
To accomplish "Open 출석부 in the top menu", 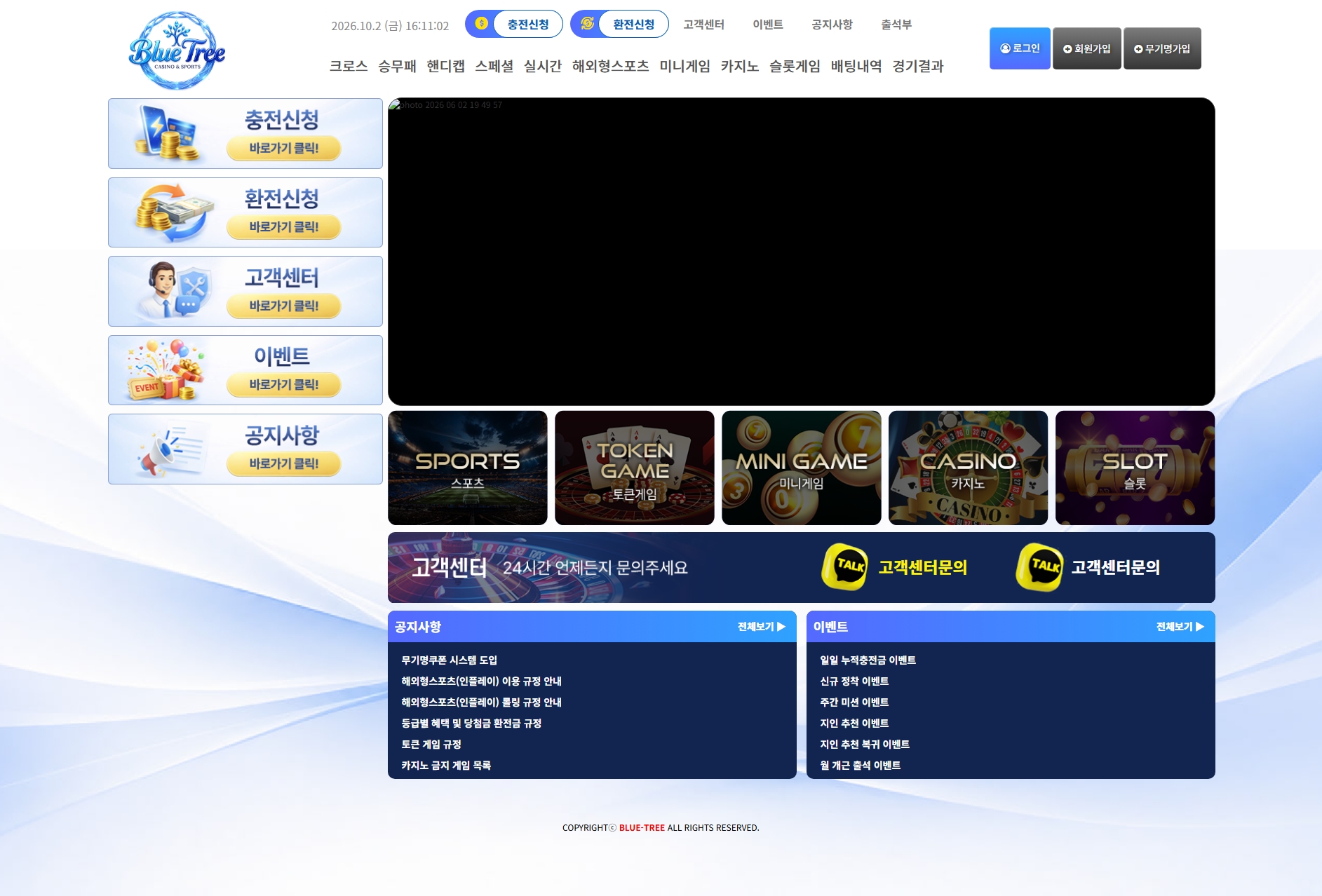I will point(896,25).
